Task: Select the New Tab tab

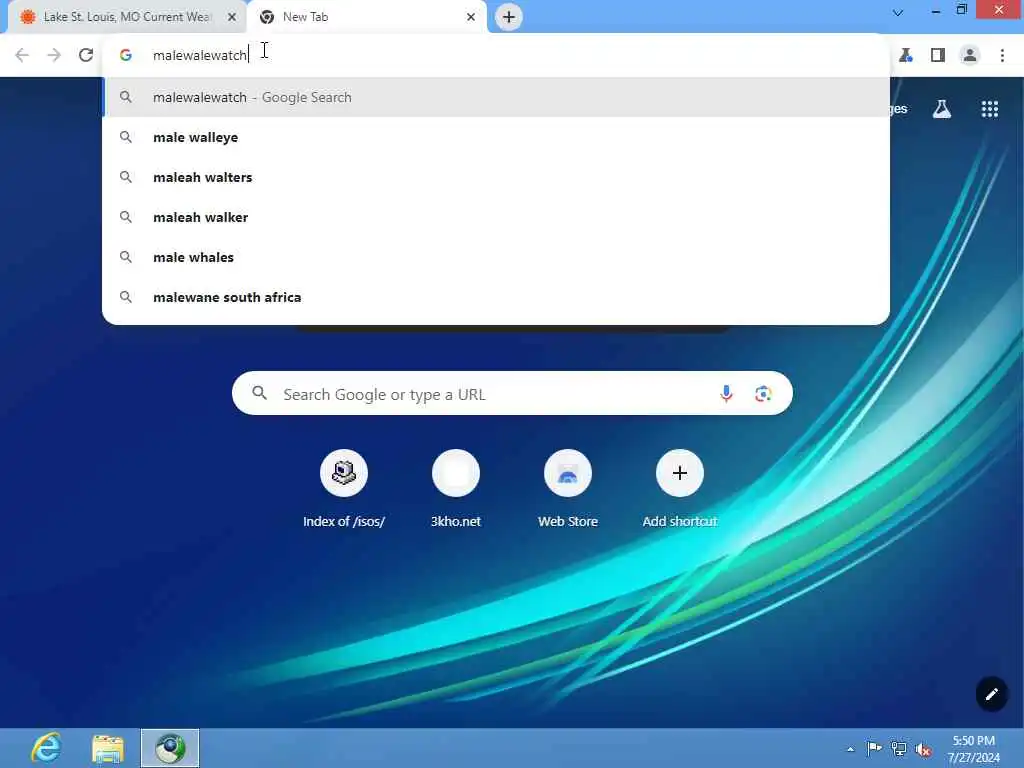Action: 366,17
